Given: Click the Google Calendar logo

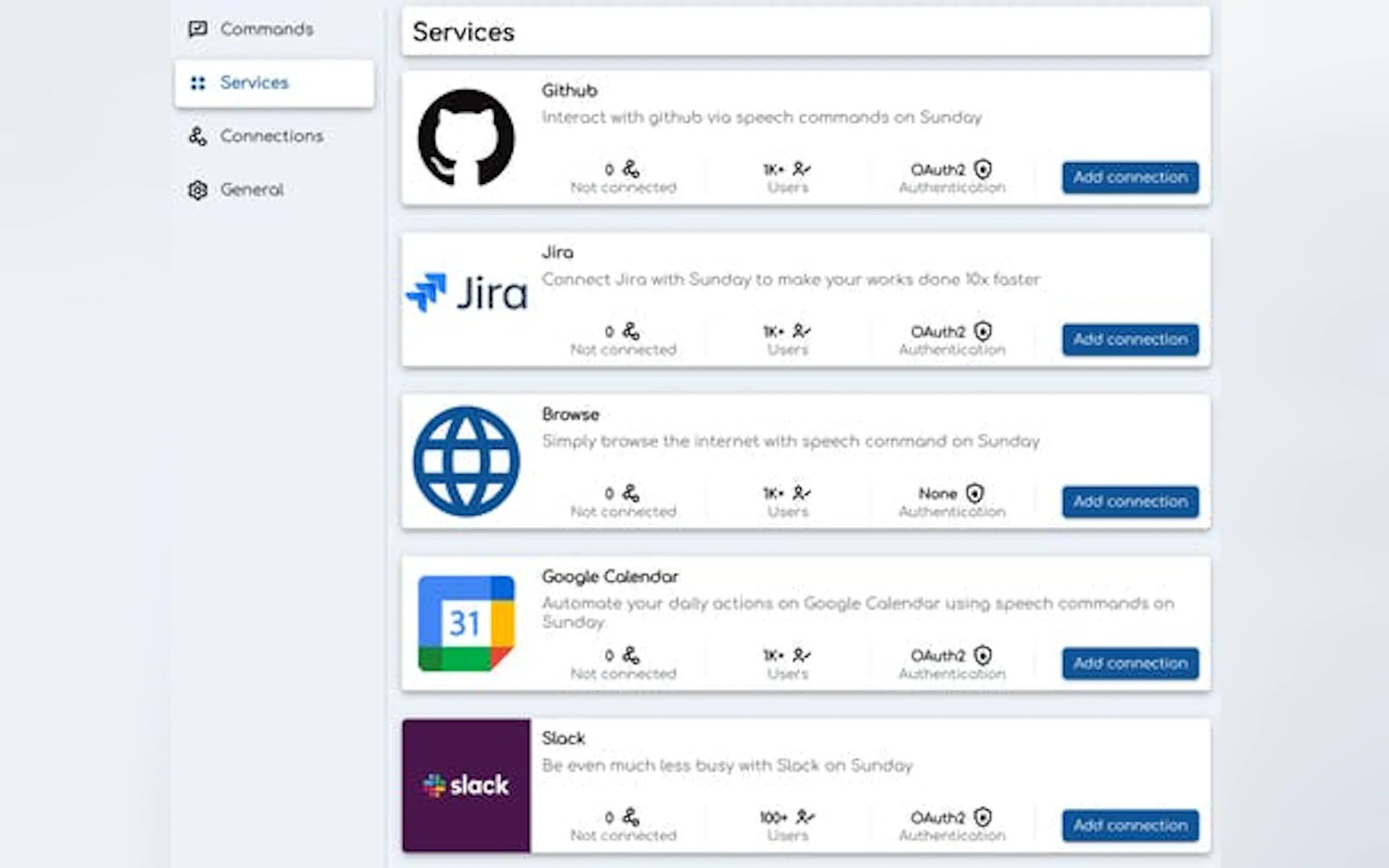Looking at the screenshot, I should click(466, 623).
